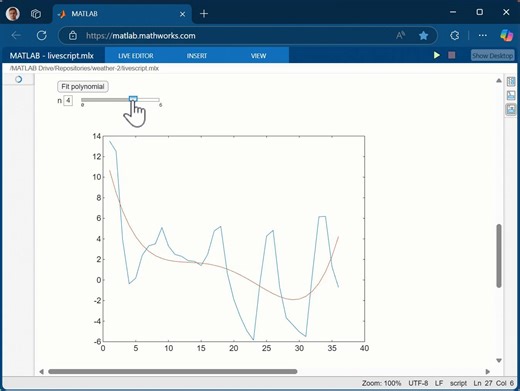Image resolution: width=520 pixels, height=391 pixels.
Task: Toggle the favorites star icon
Action: [423, 35]
